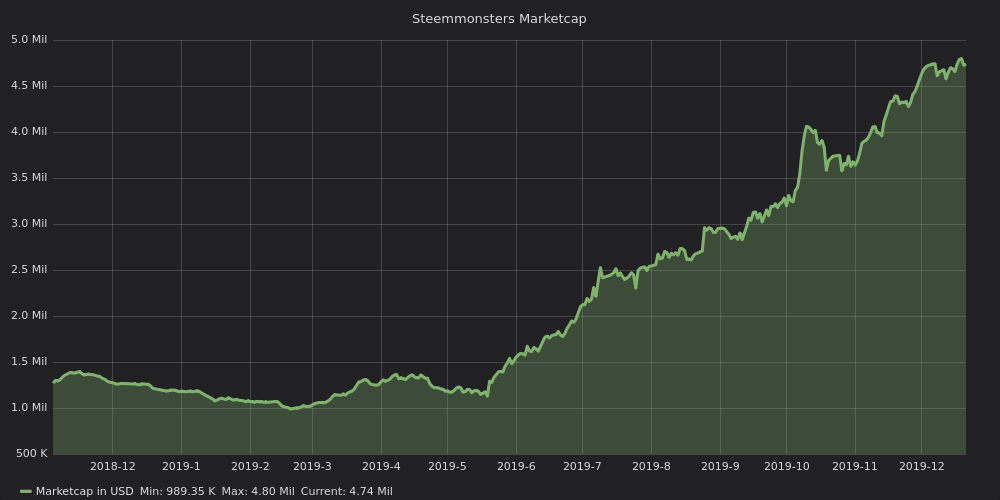The height and width of the screenshot is (500, 1000).
Task: Select the 2018-12 x-axis date label
Action: (112, 466)
